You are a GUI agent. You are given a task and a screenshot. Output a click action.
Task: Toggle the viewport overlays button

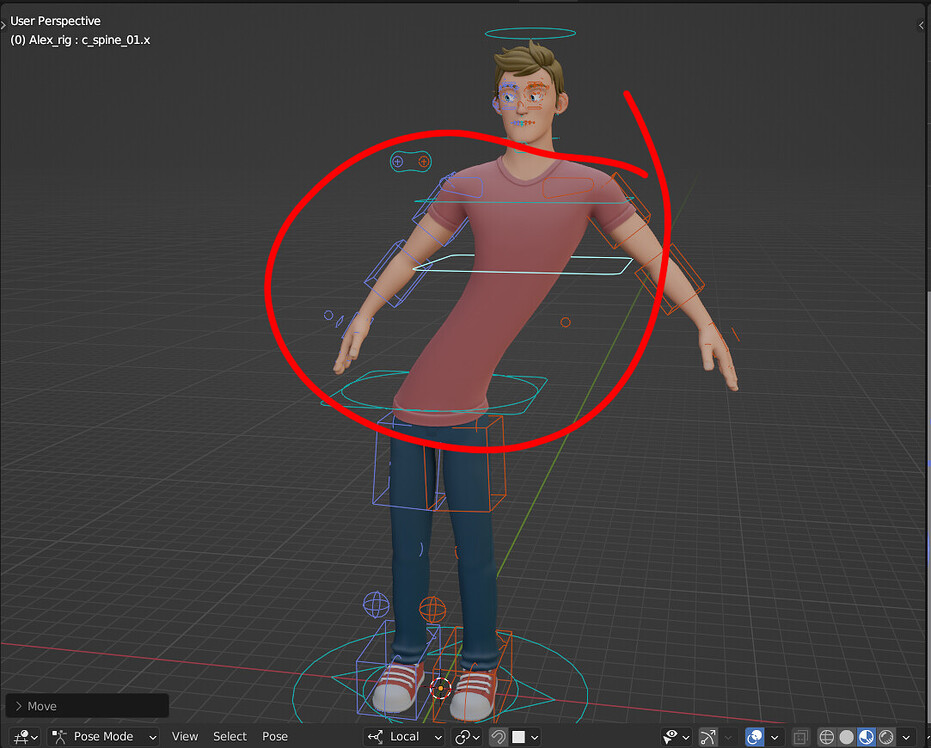tap(754, 737)
